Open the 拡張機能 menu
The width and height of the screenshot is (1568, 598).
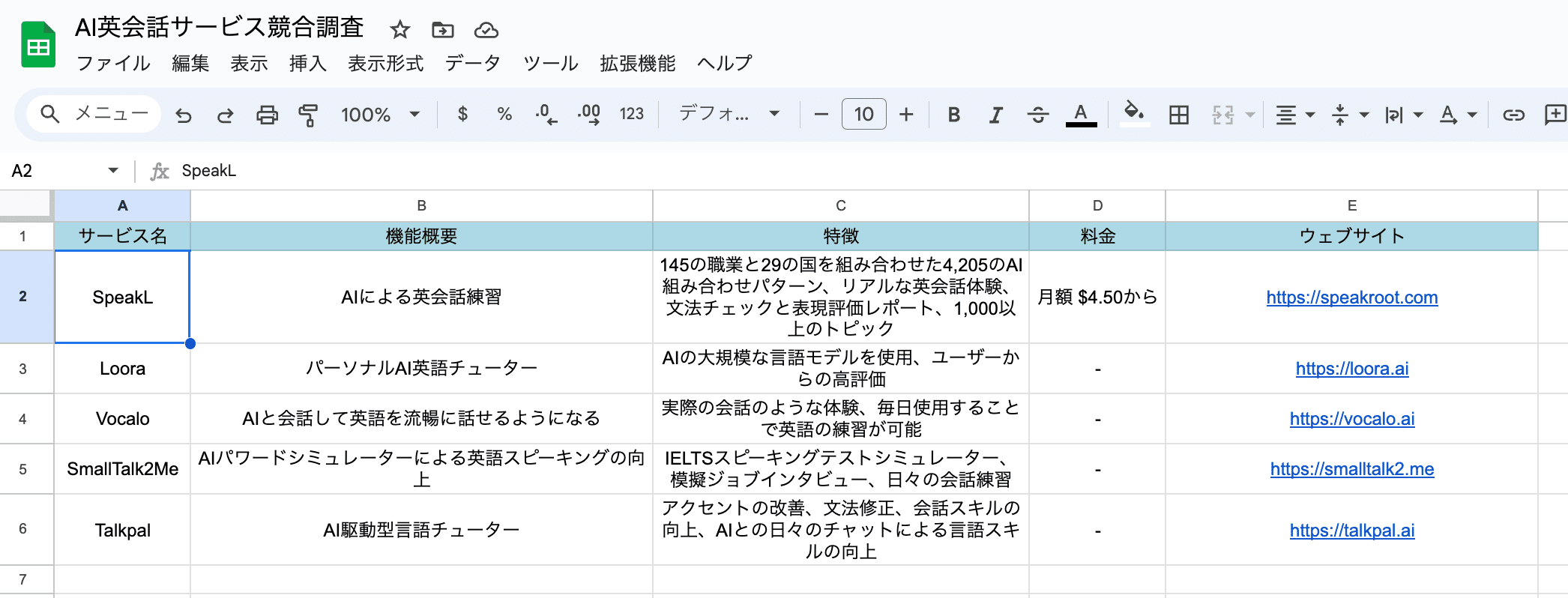[x=637, y=64]
